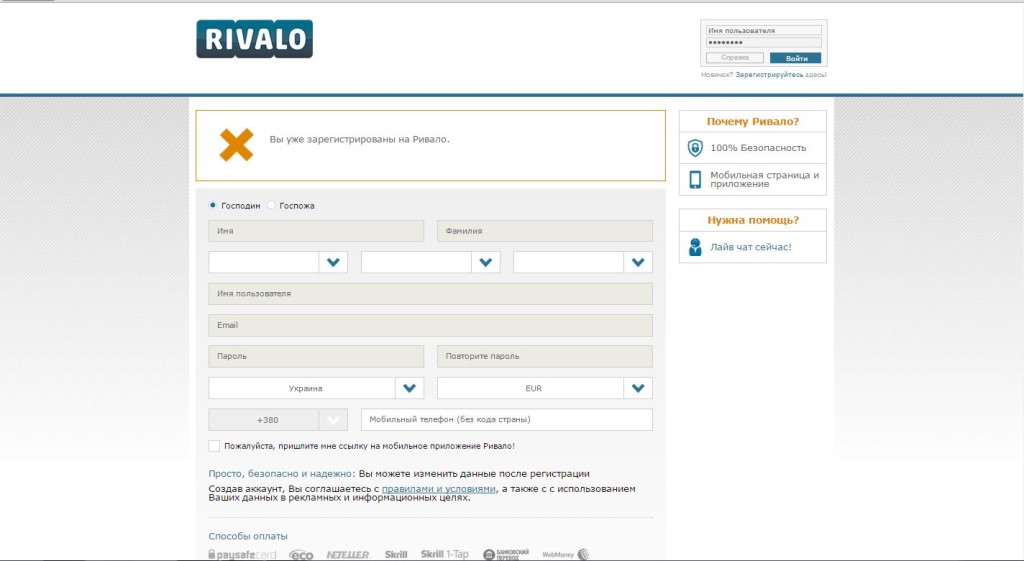Click the live chat person icon
Viewport: 1024px width, 561px height.
click(696, 247)
